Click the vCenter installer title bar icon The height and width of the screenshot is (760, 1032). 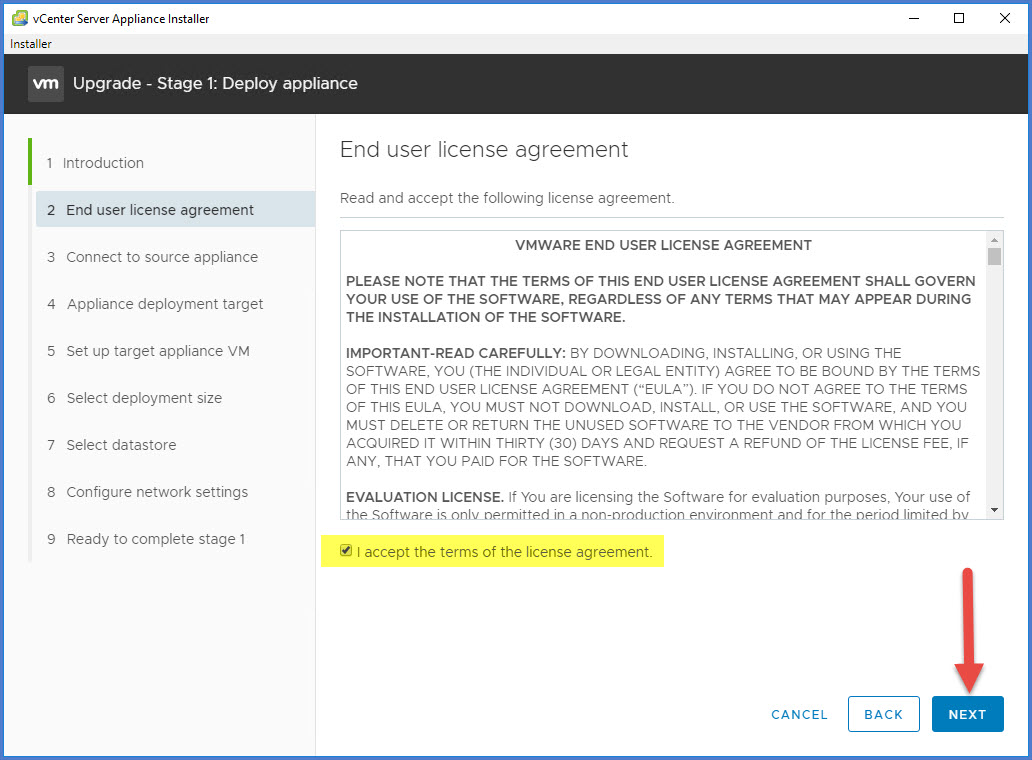[x=19, y=18]
